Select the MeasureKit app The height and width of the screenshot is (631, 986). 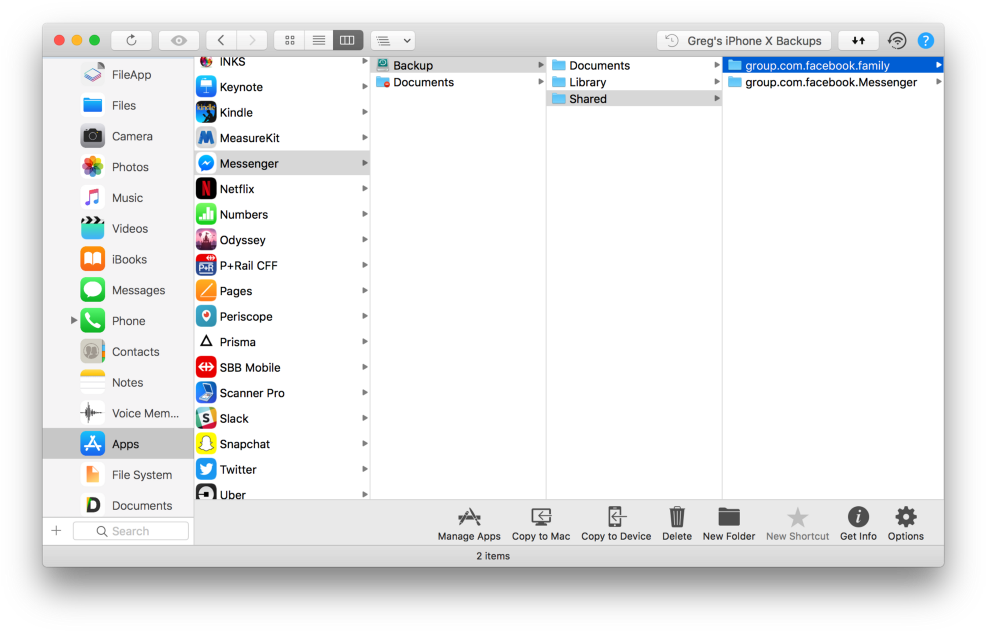282,138
